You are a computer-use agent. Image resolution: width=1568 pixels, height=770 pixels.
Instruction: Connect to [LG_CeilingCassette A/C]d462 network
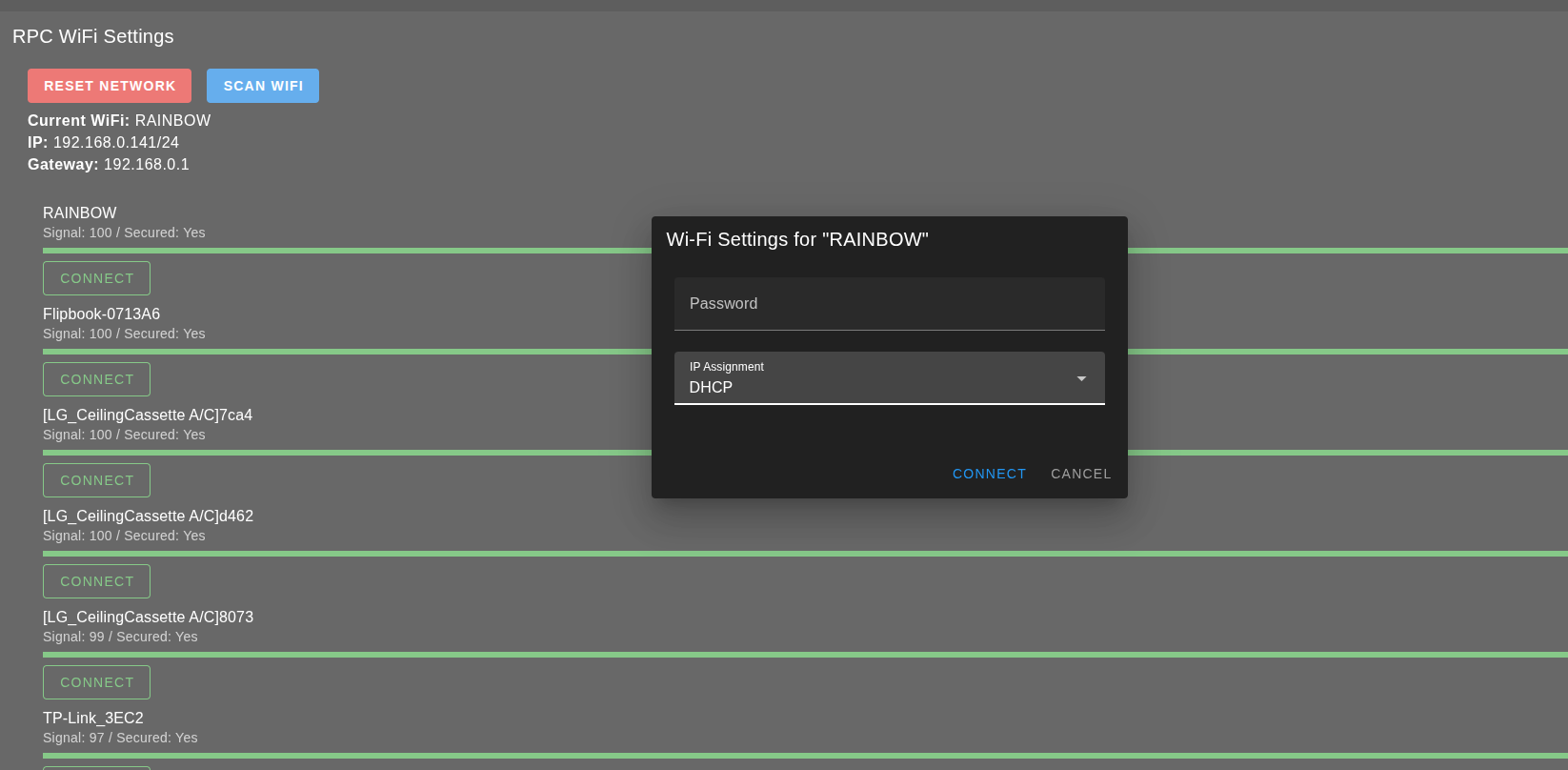(96, 581)
